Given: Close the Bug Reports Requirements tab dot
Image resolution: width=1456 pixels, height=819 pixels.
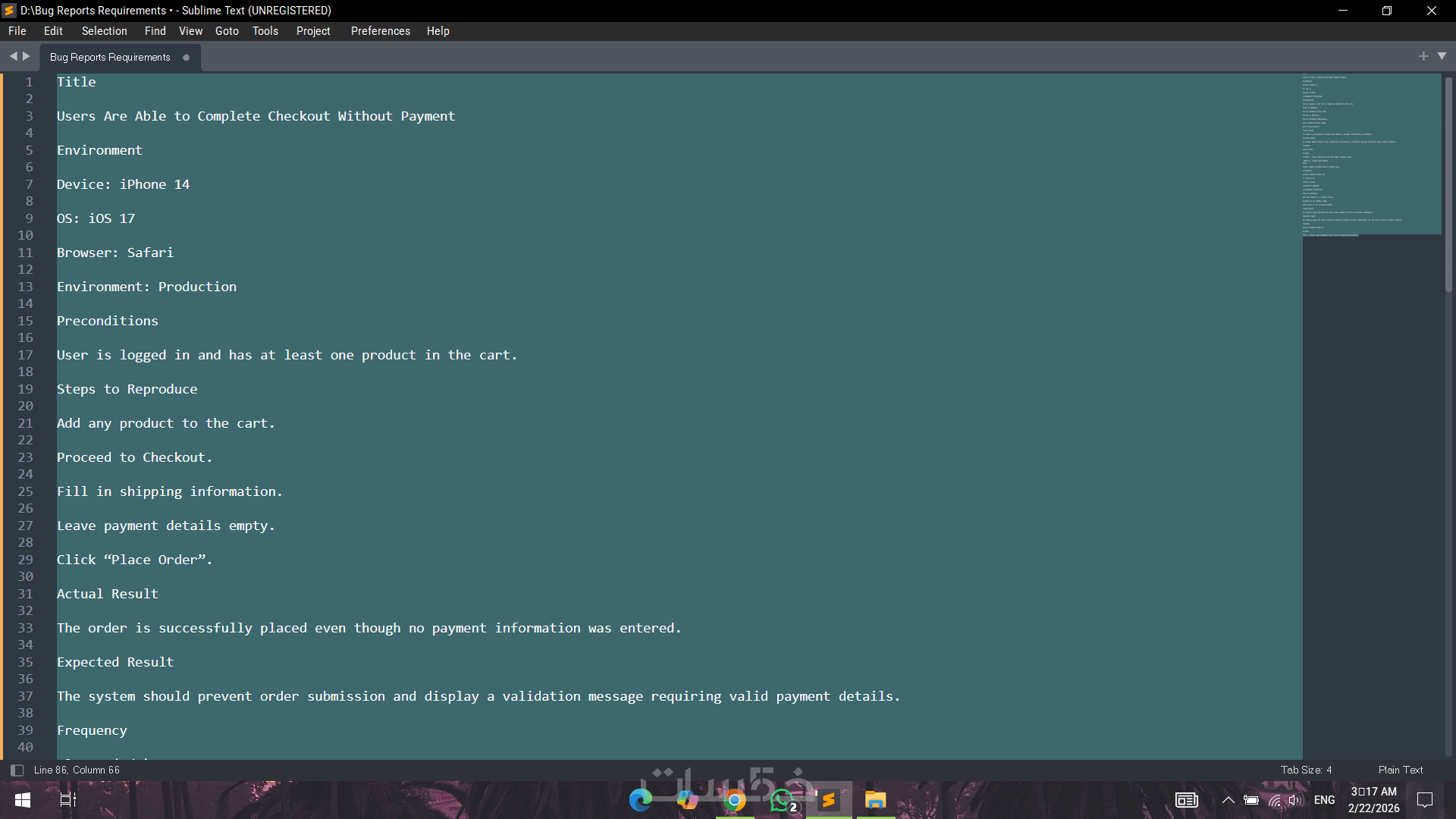Looking at the screenshot, I should (x=186, y=58).
